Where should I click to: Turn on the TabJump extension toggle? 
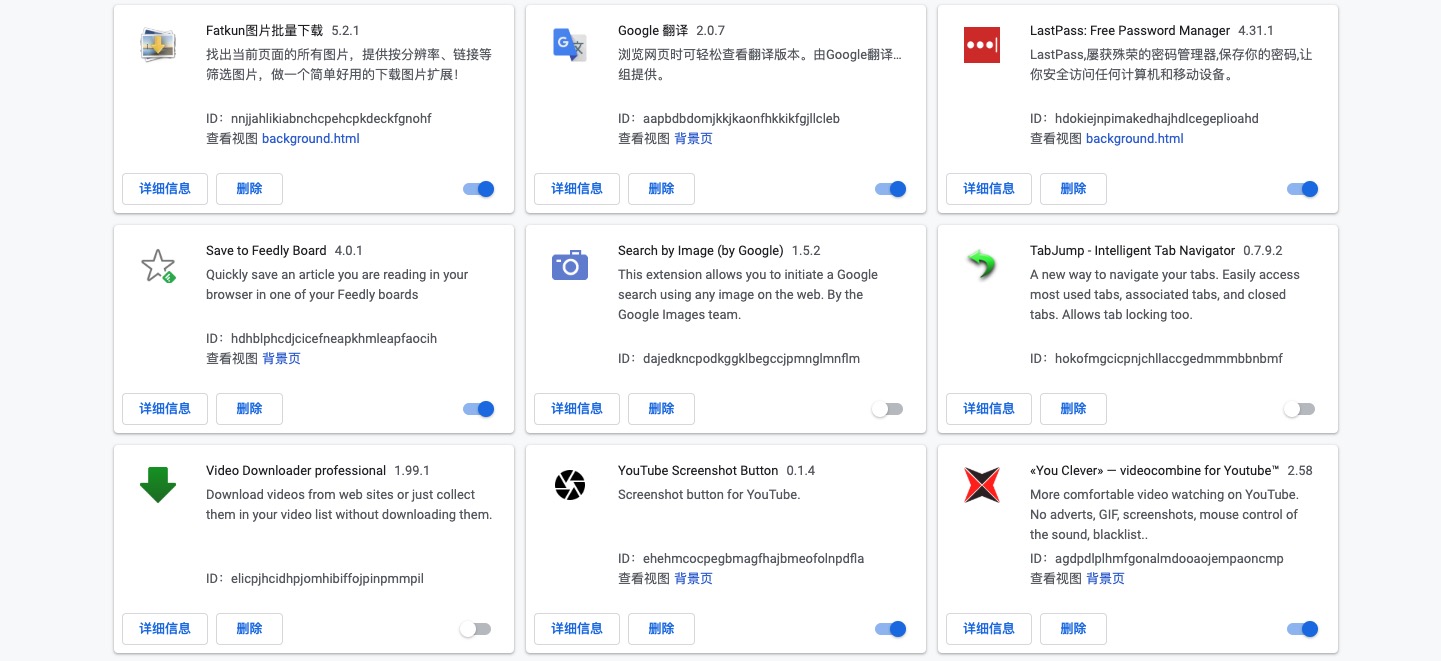pyautogui.click(x=1299, y=409)
